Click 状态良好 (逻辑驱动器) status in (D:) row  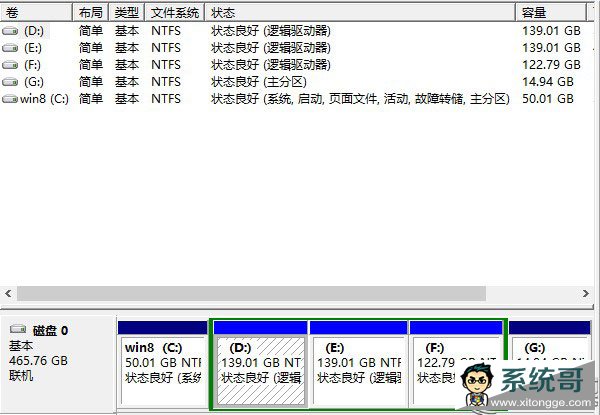pyautogui.click(x=271, y=31)
